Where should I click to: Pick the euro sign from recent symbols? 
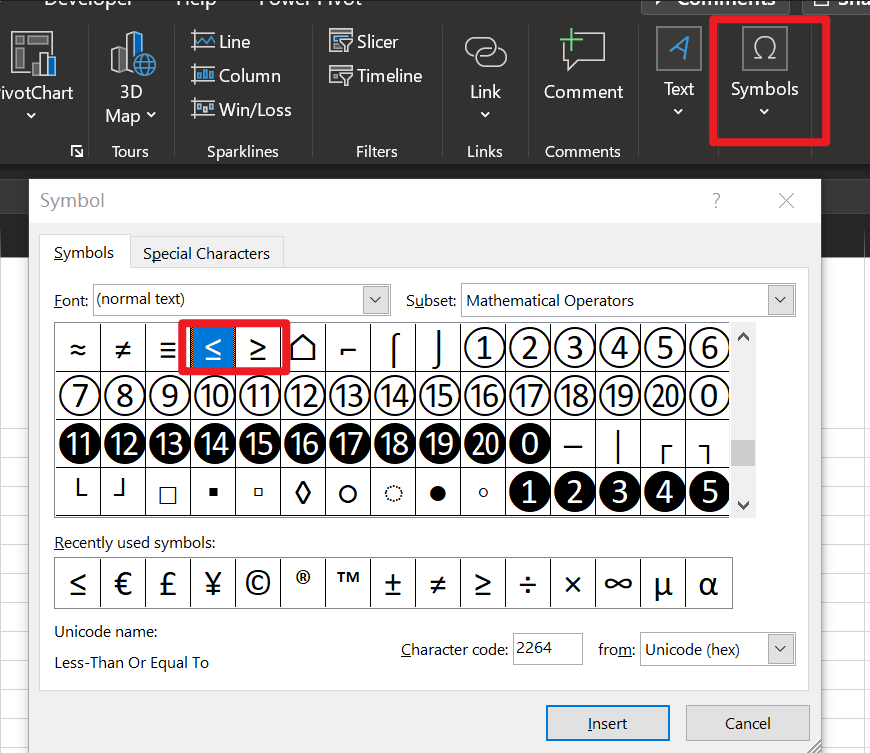pos(123,583)
